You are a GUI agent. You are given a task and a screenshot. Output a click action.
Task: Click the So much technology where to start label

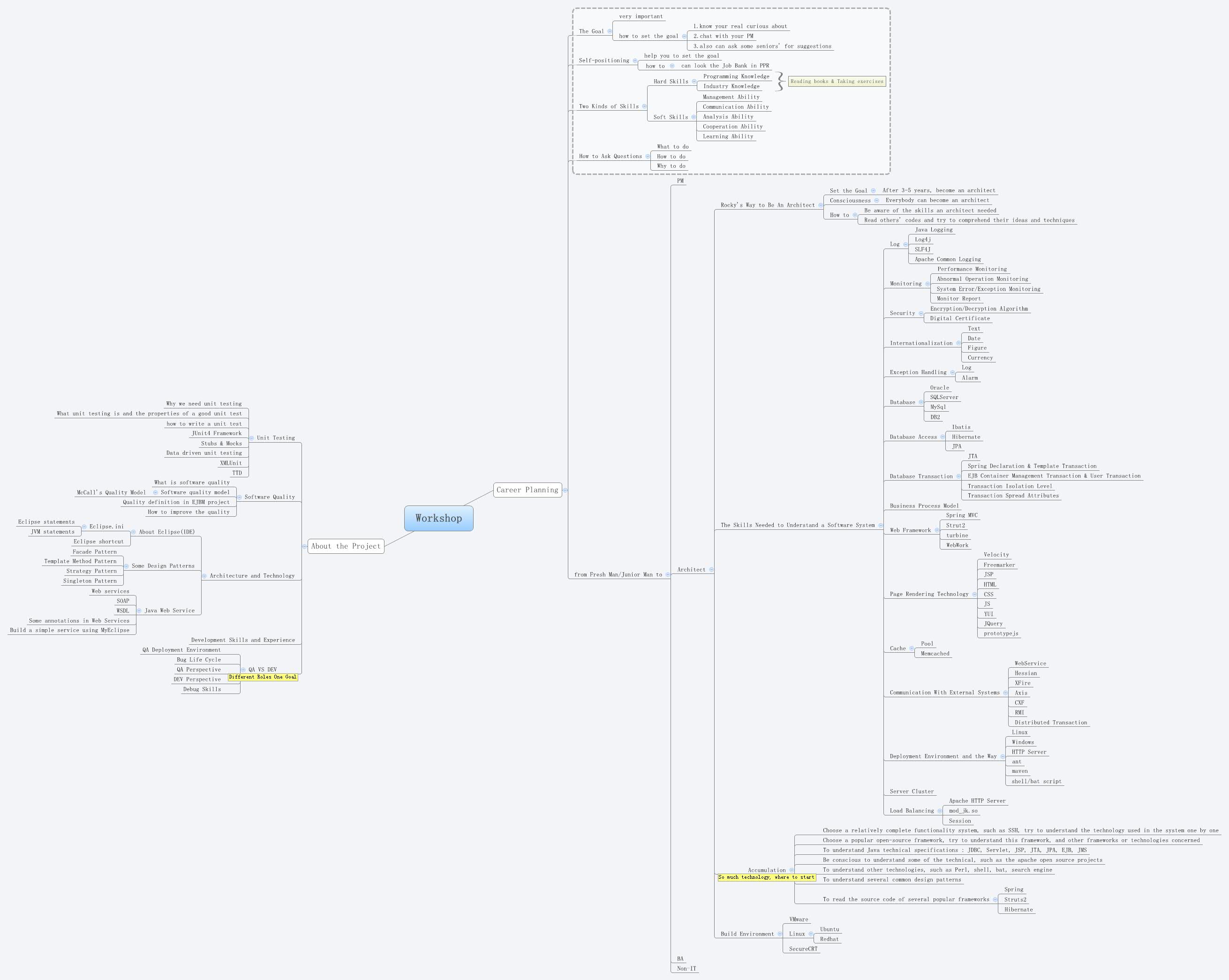click(766, 877)
